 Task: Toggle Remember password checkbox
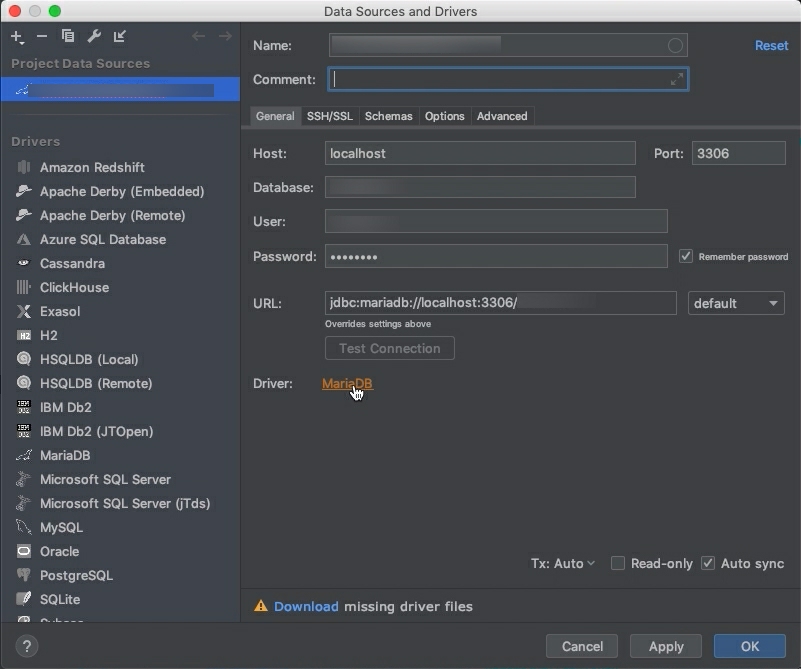click(686, 256)
